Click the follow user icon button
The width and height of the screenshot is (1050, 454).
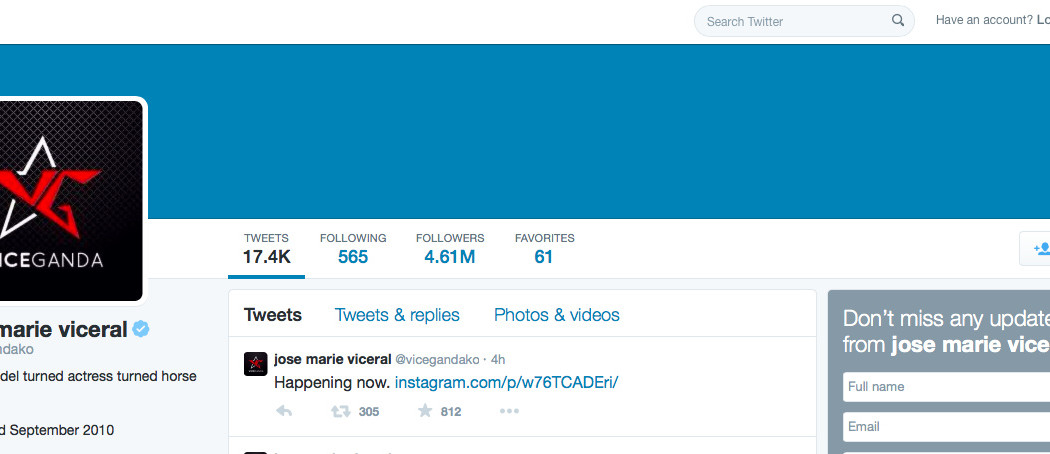1038,249
